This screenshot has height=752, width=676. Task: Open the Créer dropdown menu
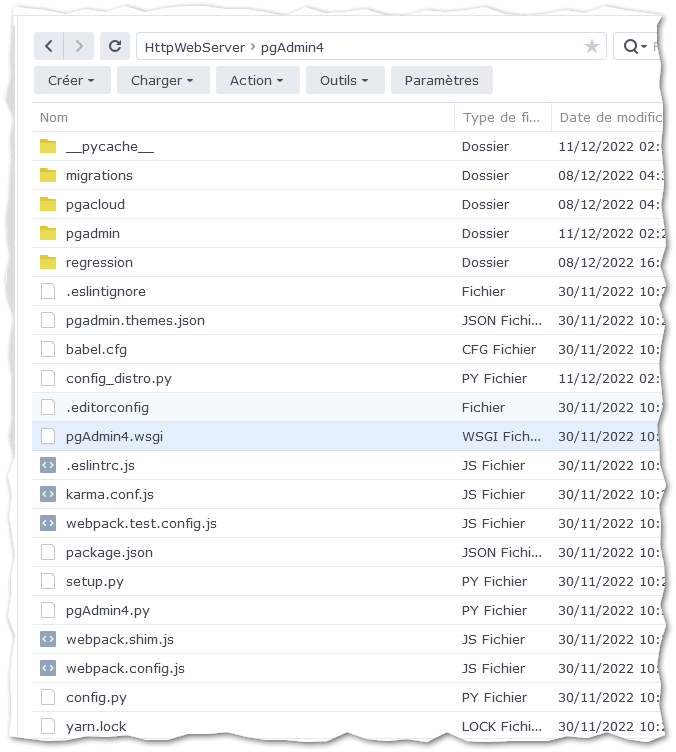point(71,80)
